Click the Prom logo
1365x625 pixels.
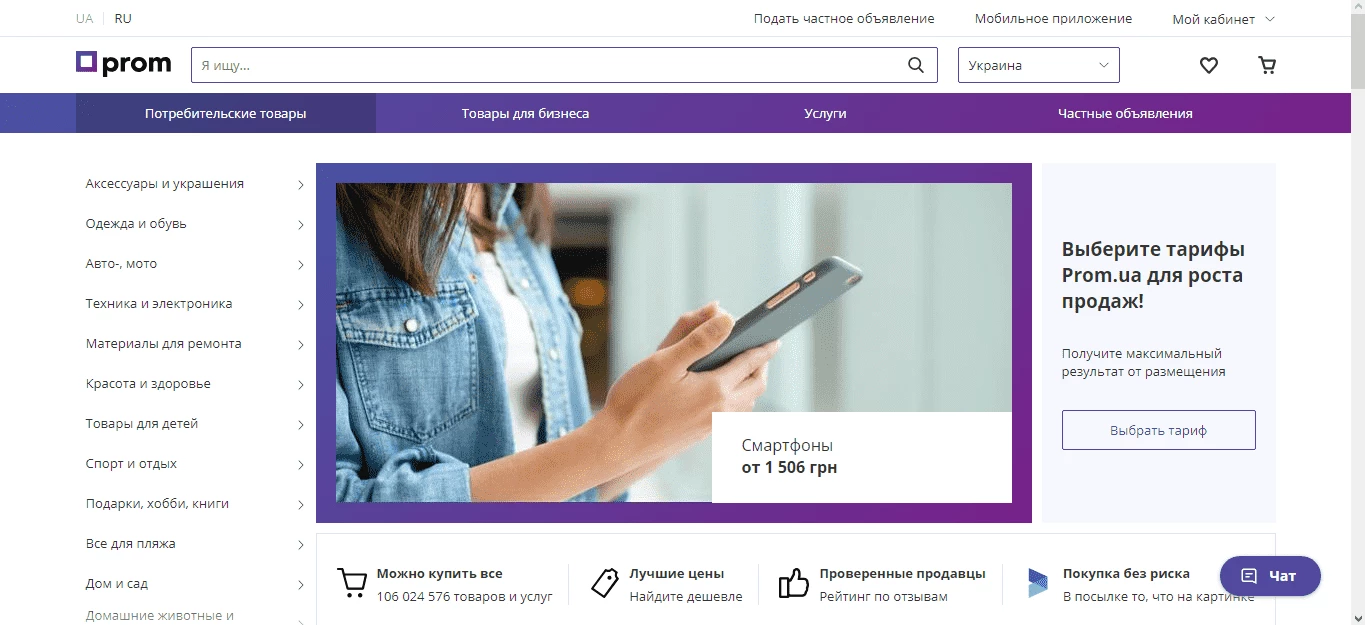[x=124, y=64]
